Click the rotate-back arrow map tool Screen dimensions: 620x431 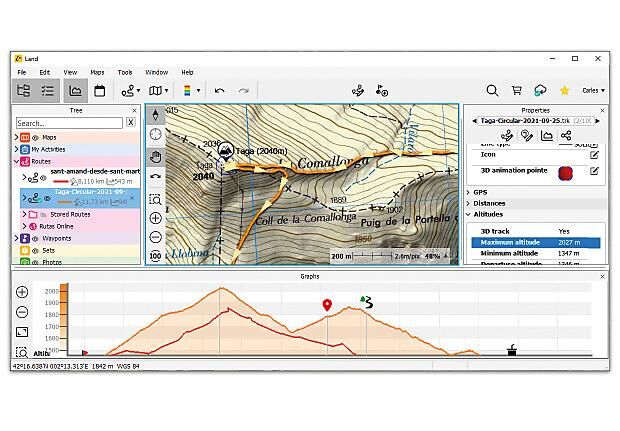pyautogui.click(x=155, y=176)
